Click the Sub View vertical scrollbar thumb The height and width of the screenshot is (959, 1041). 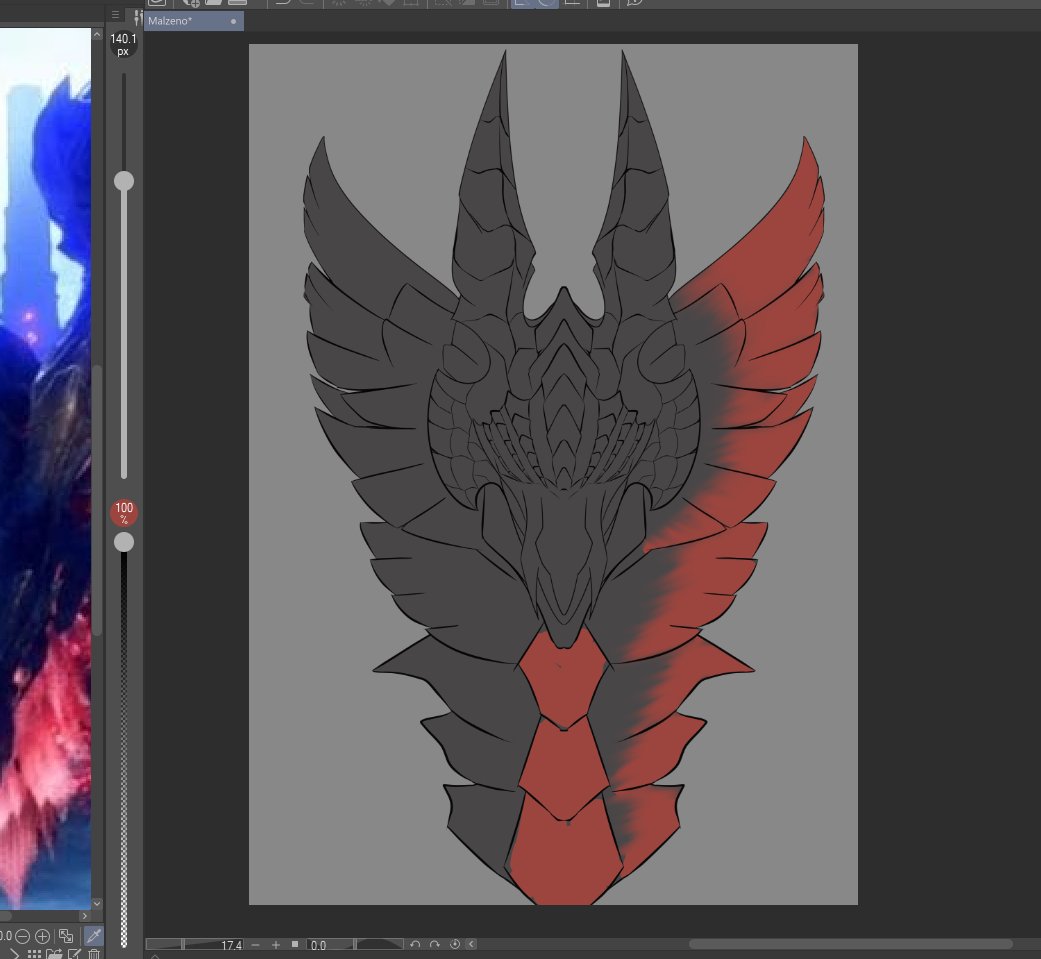98,500
